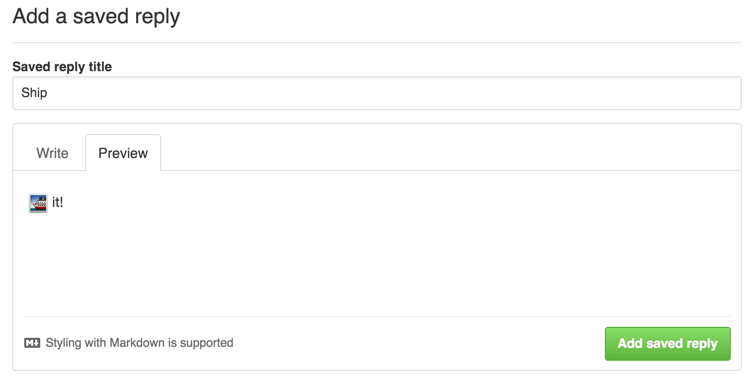Click the blank footer space left of Add saved reply
Viewport: 751px width, 377px height.
(419, 343)
